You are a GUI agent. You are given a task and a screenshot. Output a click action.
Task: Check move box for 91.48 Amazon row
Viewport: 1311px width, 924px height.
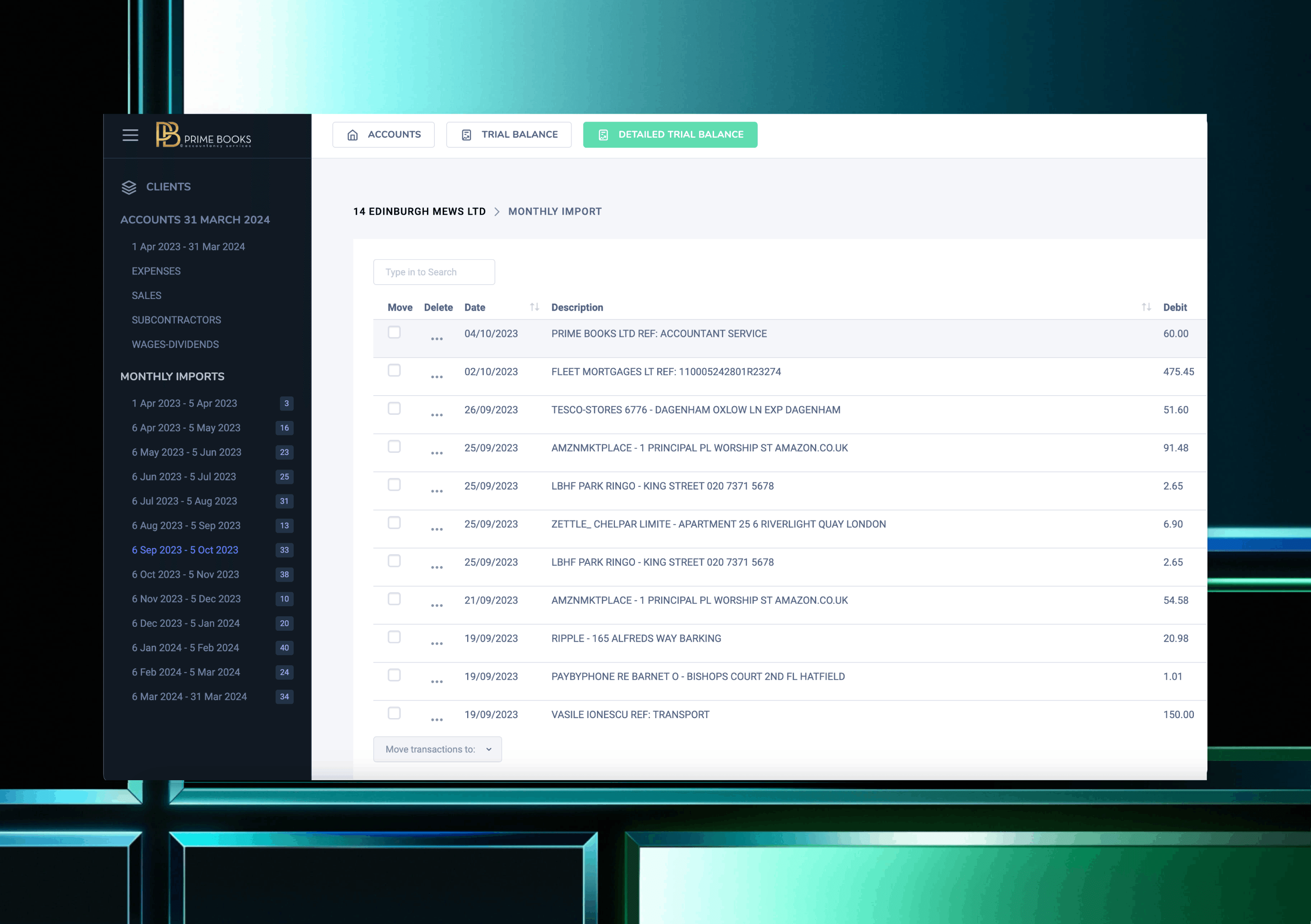[394, 447]
